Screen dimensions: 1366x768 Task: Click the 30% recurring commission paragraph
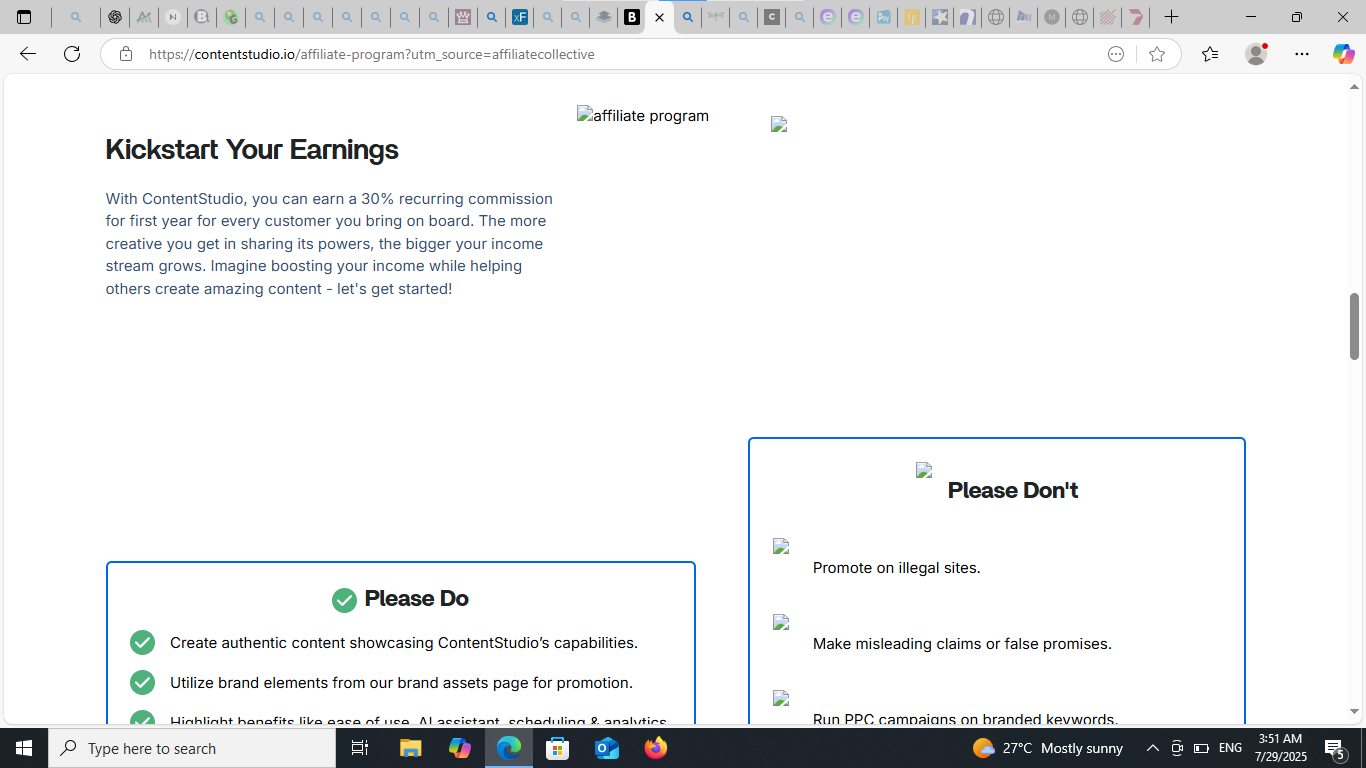coord(329,244)
